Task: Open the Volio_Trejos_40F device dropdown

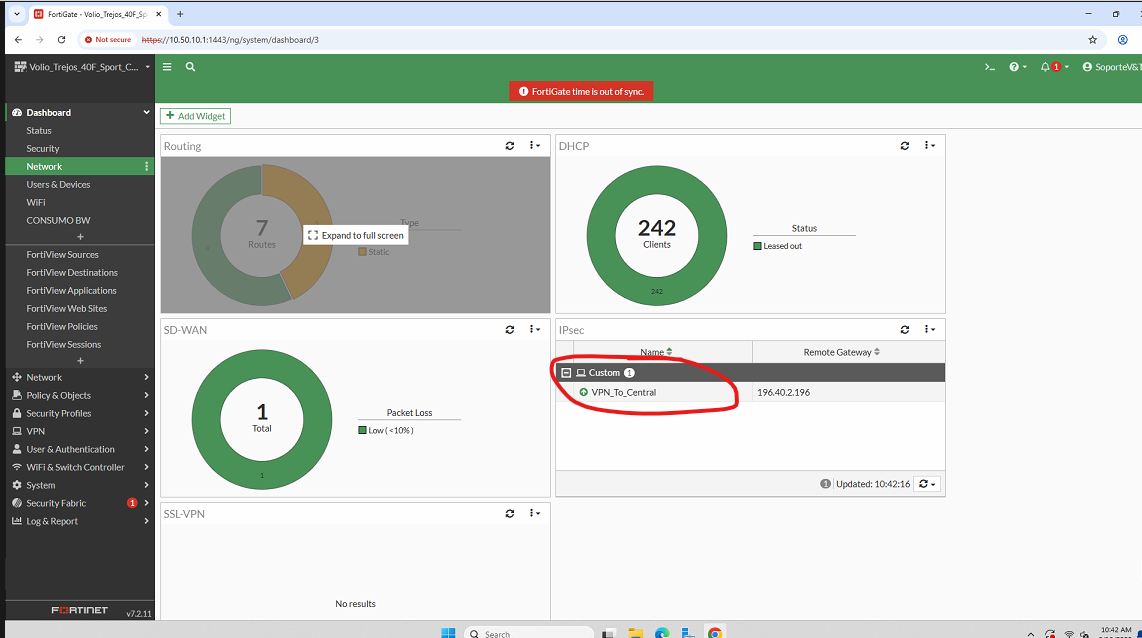Action: [x=82, y=67]
